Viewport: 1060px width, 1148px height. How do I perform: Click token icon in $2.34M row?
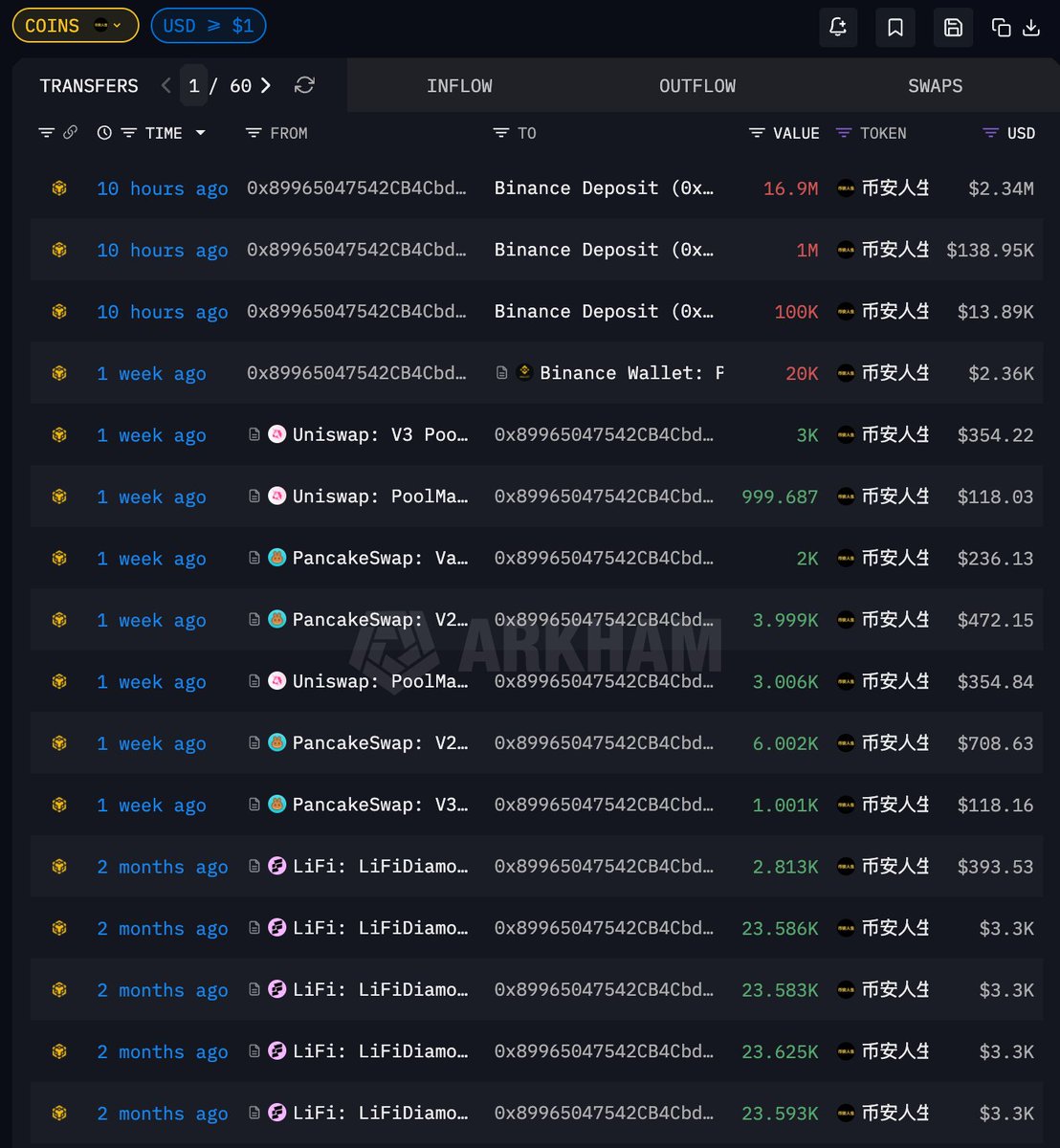[x=846, y=188]
